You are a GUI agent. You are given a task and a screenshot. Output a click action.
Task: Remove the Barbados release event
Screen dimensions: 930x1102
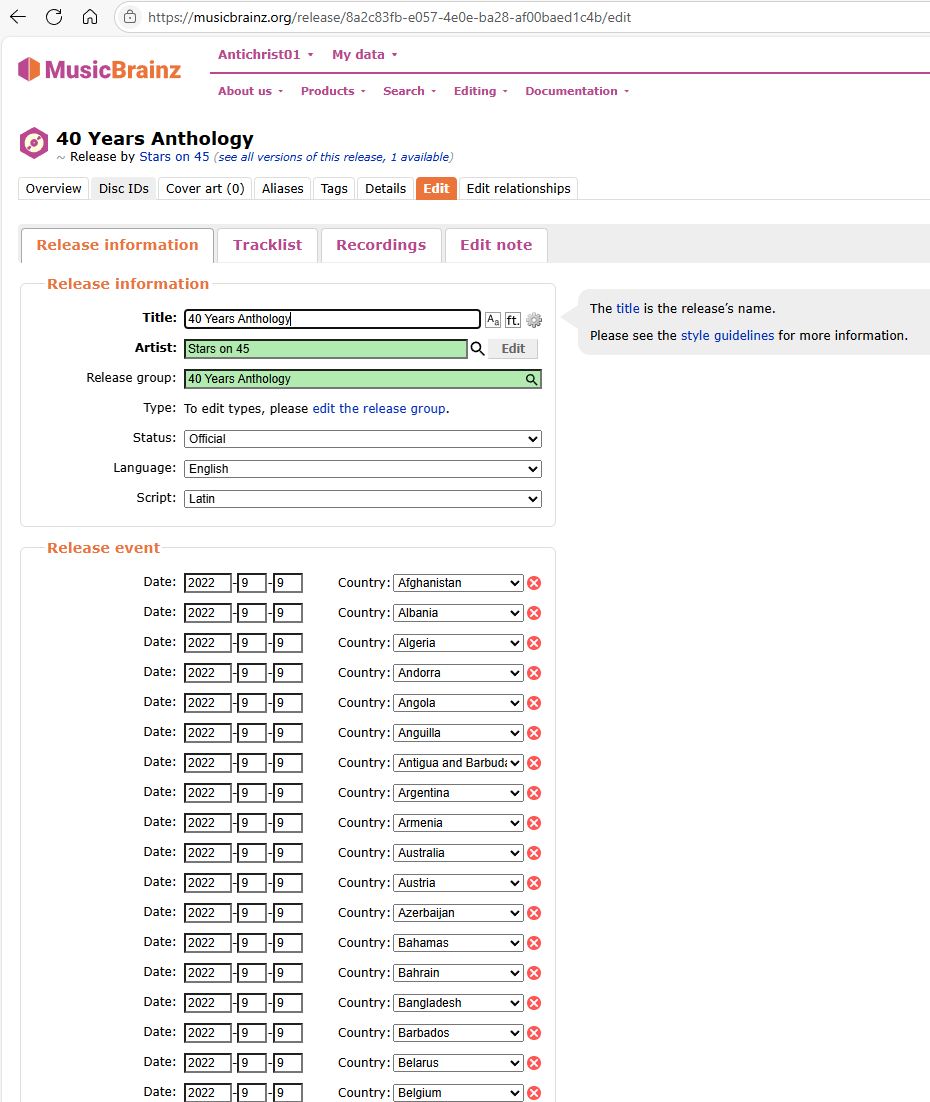point(534,1032)
